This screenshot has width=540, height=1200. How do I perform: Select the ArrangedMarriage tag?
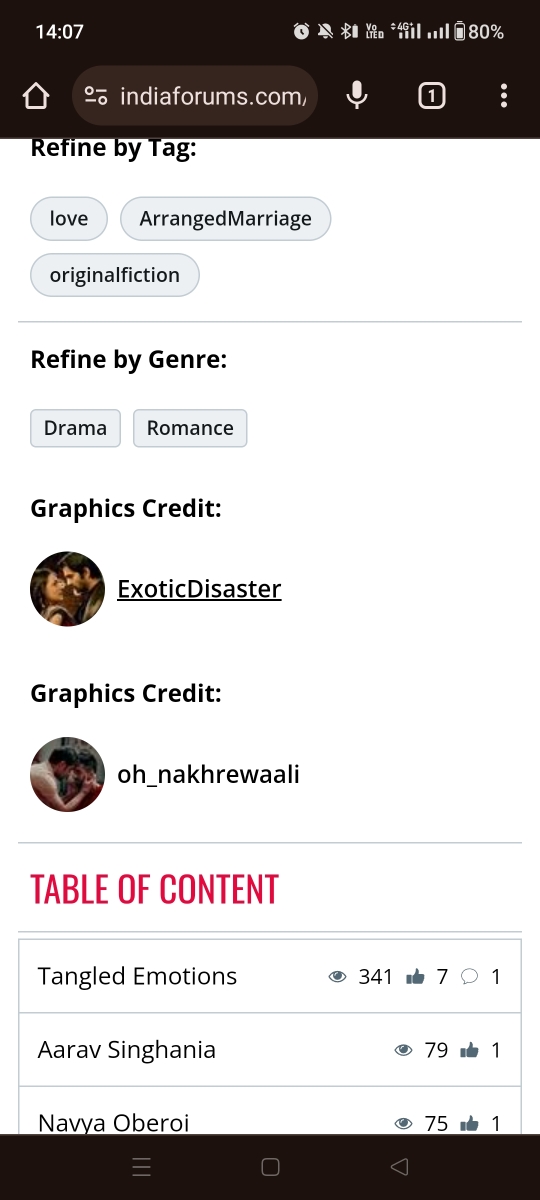(x=226, y=219)
